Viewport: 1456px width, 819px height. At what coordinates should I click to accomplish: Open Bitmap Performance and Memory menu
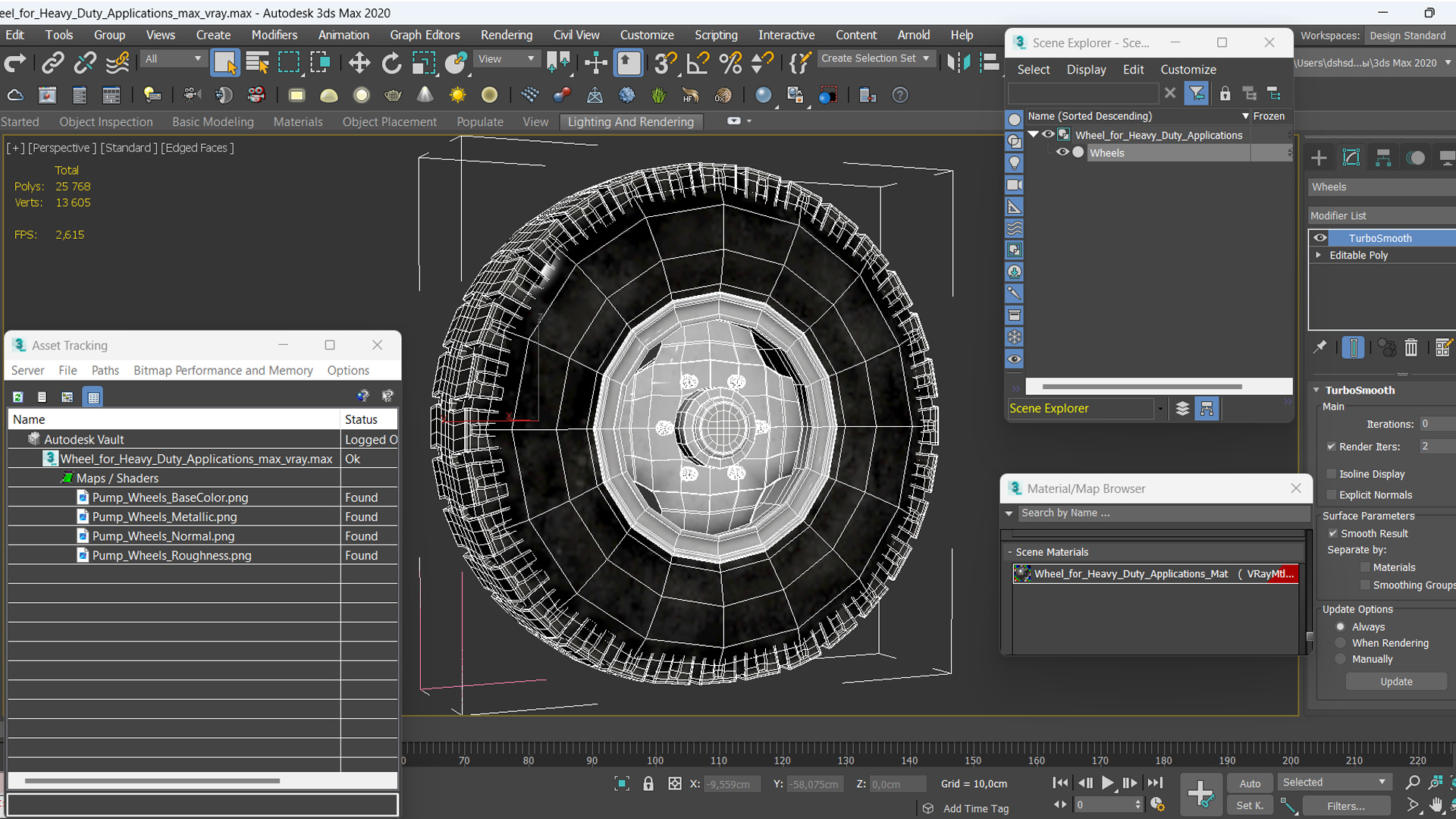point(223,370)
